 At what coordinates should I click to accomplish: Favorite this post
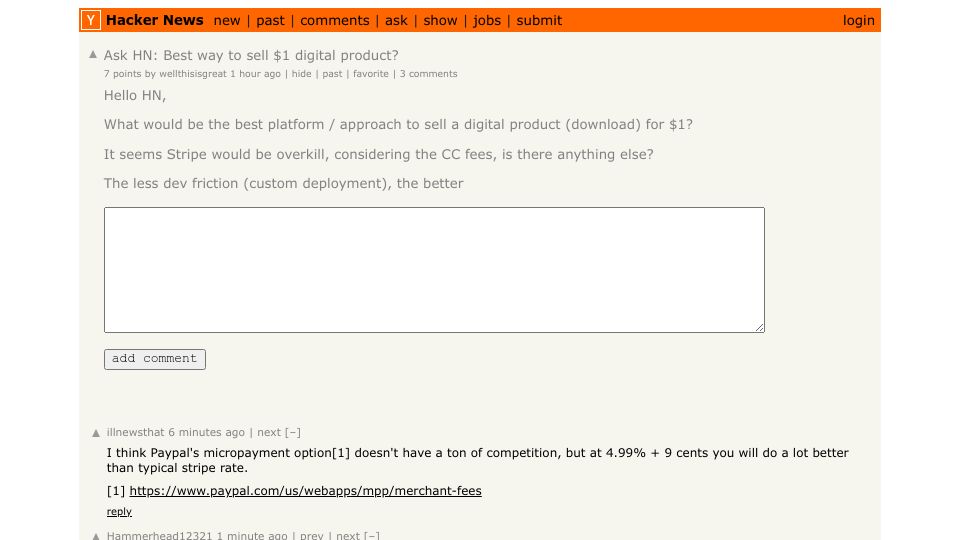[x=371, y=73]
